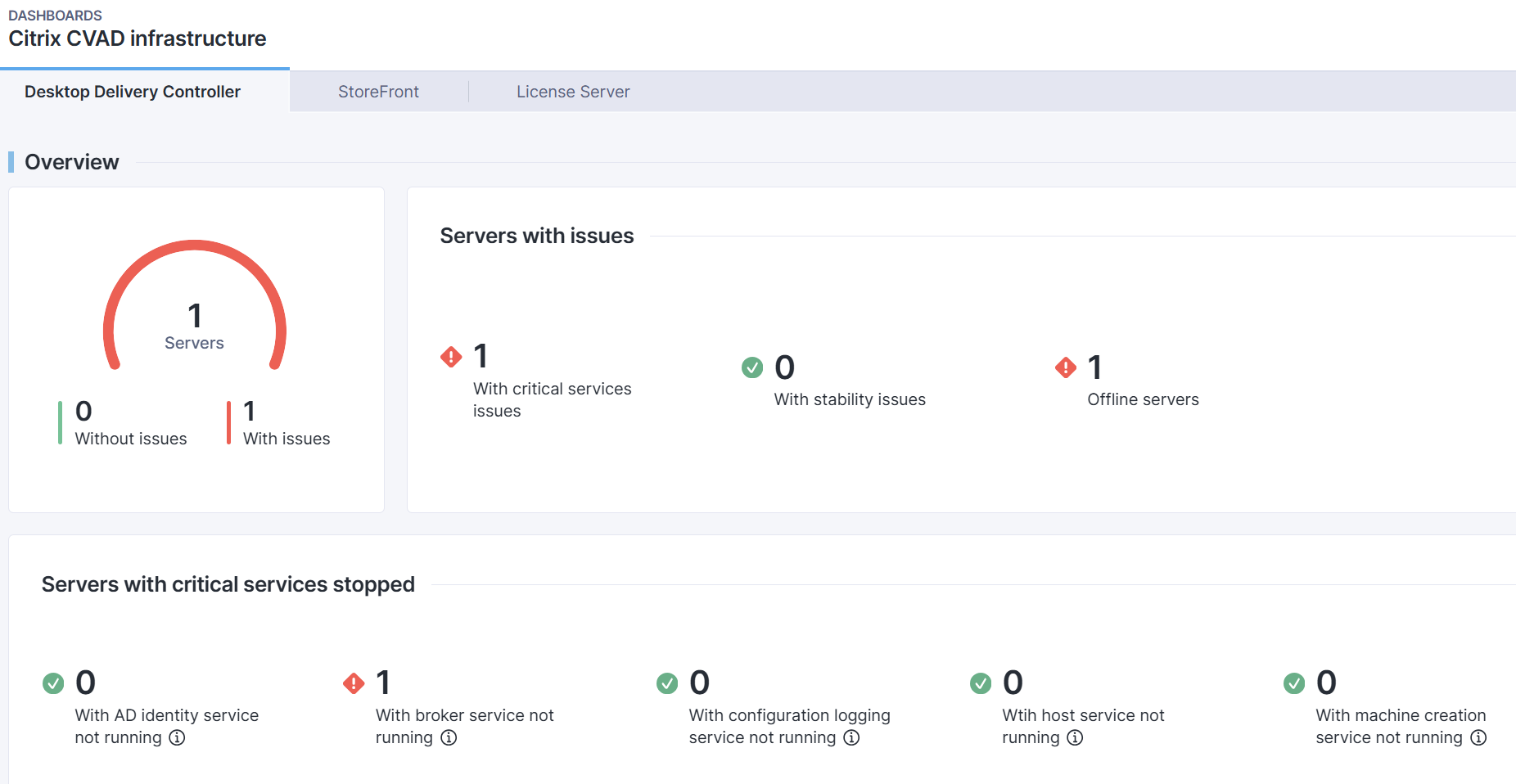
Task: Click red alert icon for broker service
Action: [x=354, y=683]
